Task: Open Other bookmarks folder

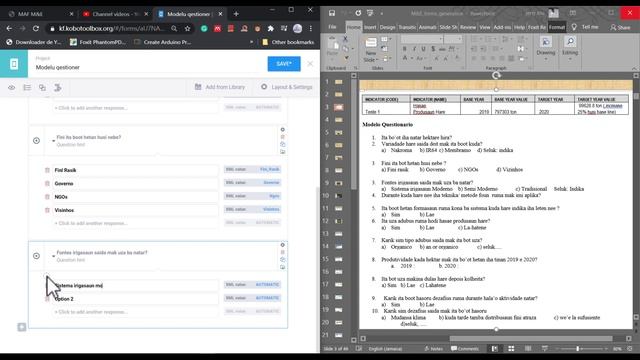Action: 288,42
